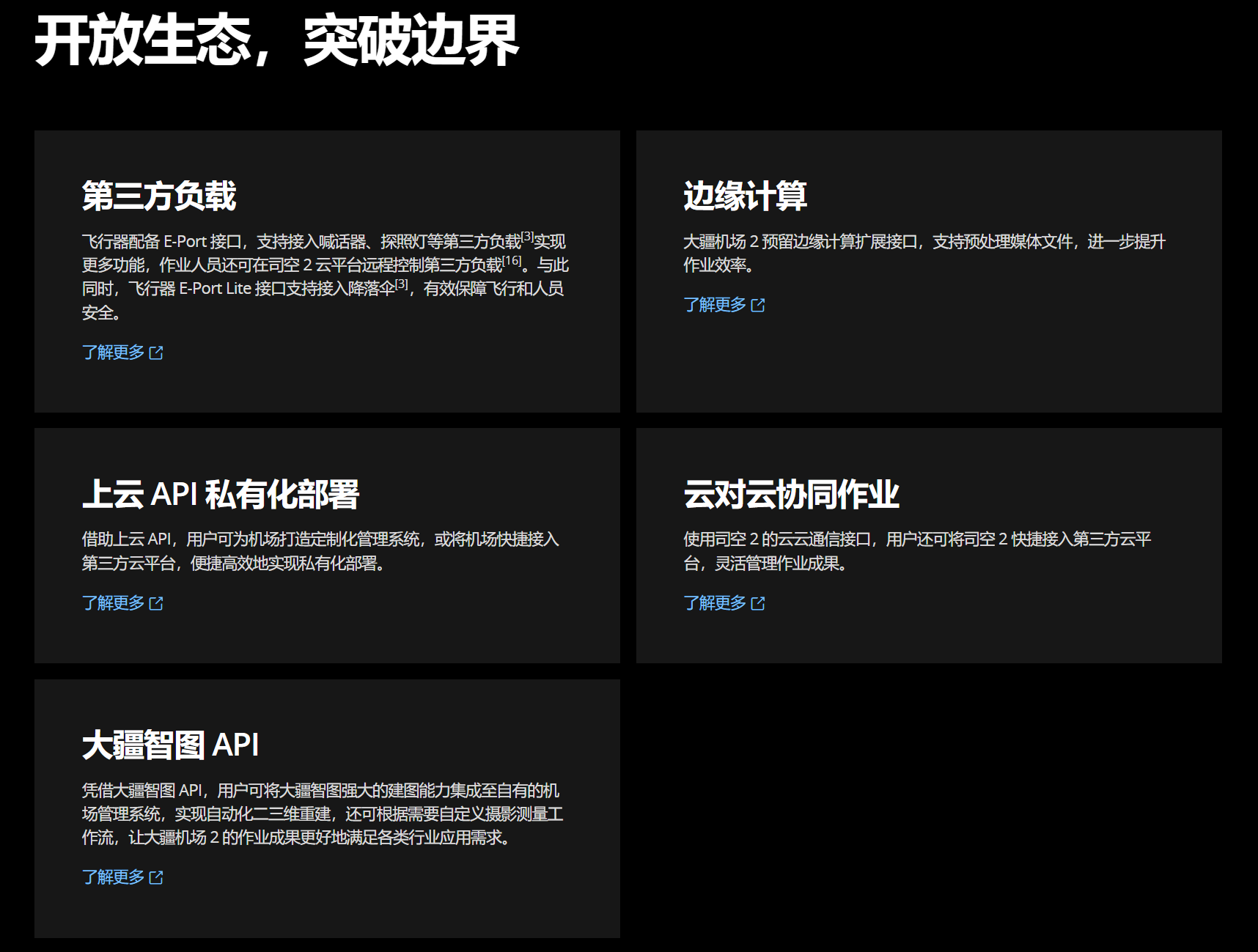The width and height of the screenshot is (1258, 952).
Task: Click description starting 飞行器配备 E-Port 接口
Action: coord(325,276)
